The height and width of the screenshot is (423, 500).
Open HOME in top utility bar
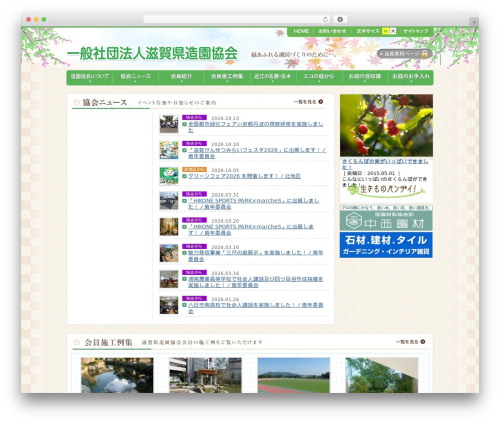[301, 31]
